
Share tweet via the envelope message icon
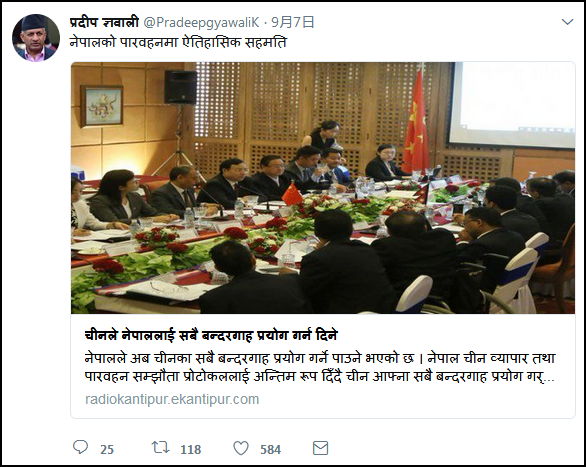320,448
